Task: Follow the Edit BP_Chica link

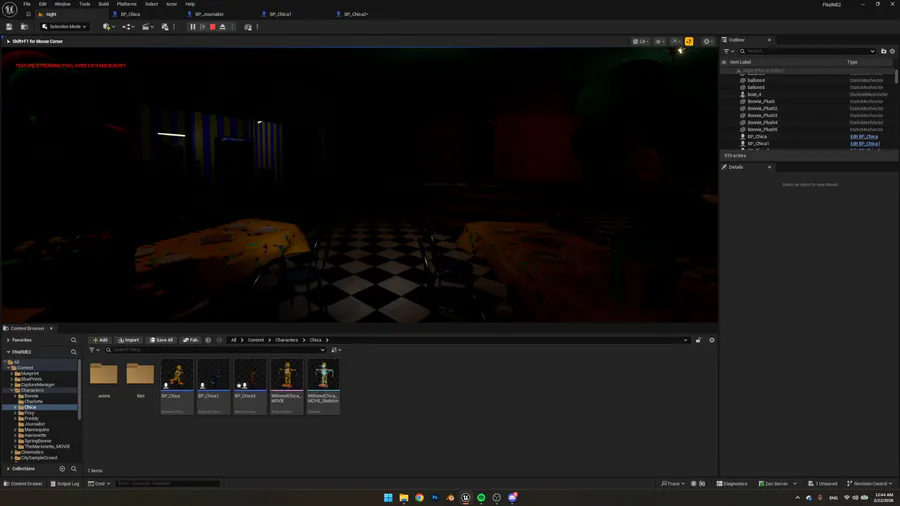Action: coord(864,137)
